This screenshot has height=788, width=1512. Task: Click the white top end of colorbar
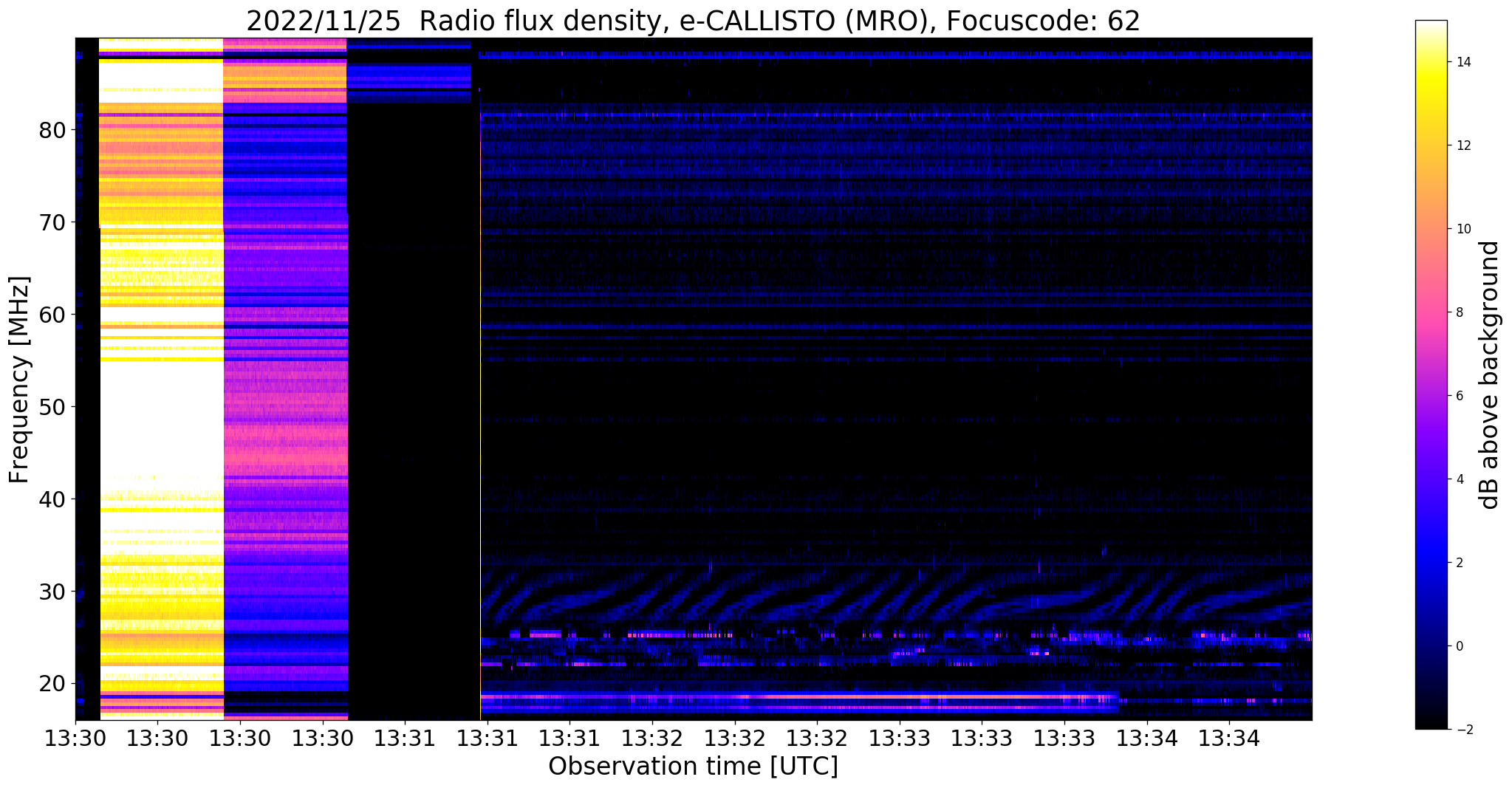(x=1431, y=27)
